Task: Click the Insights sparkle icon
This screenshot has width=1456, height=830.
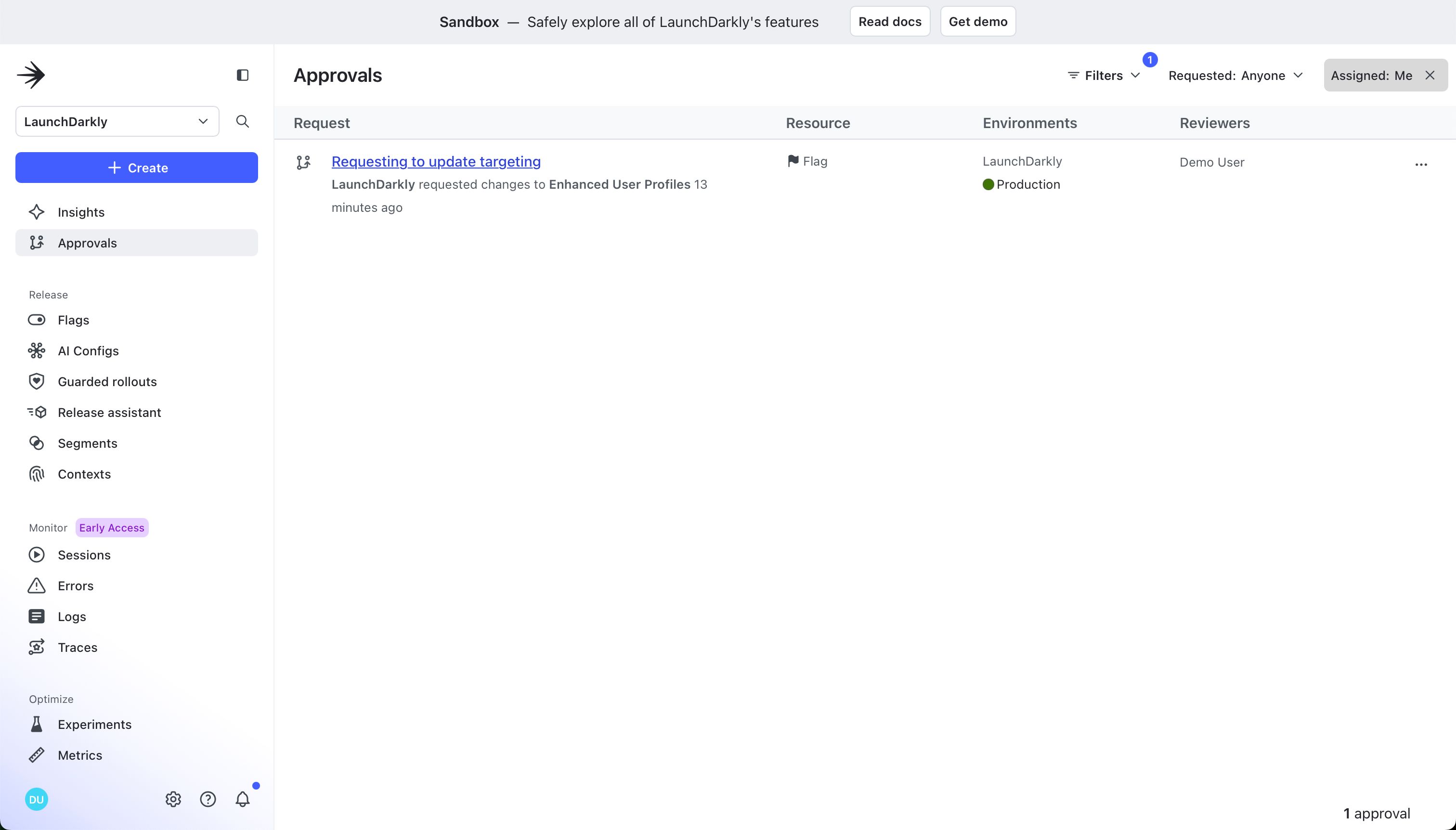Action: [37, 212]
